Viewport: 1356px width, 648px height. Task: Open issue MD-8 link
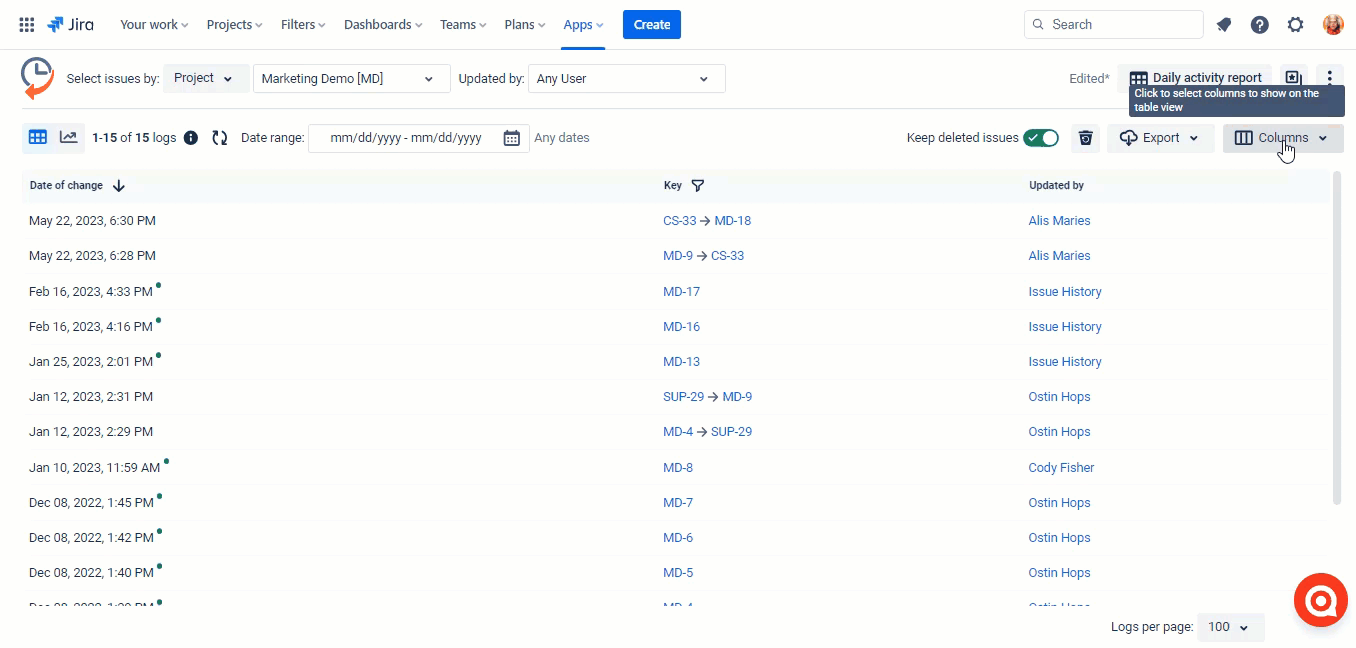pyautogui.click(x=678, y=468)
